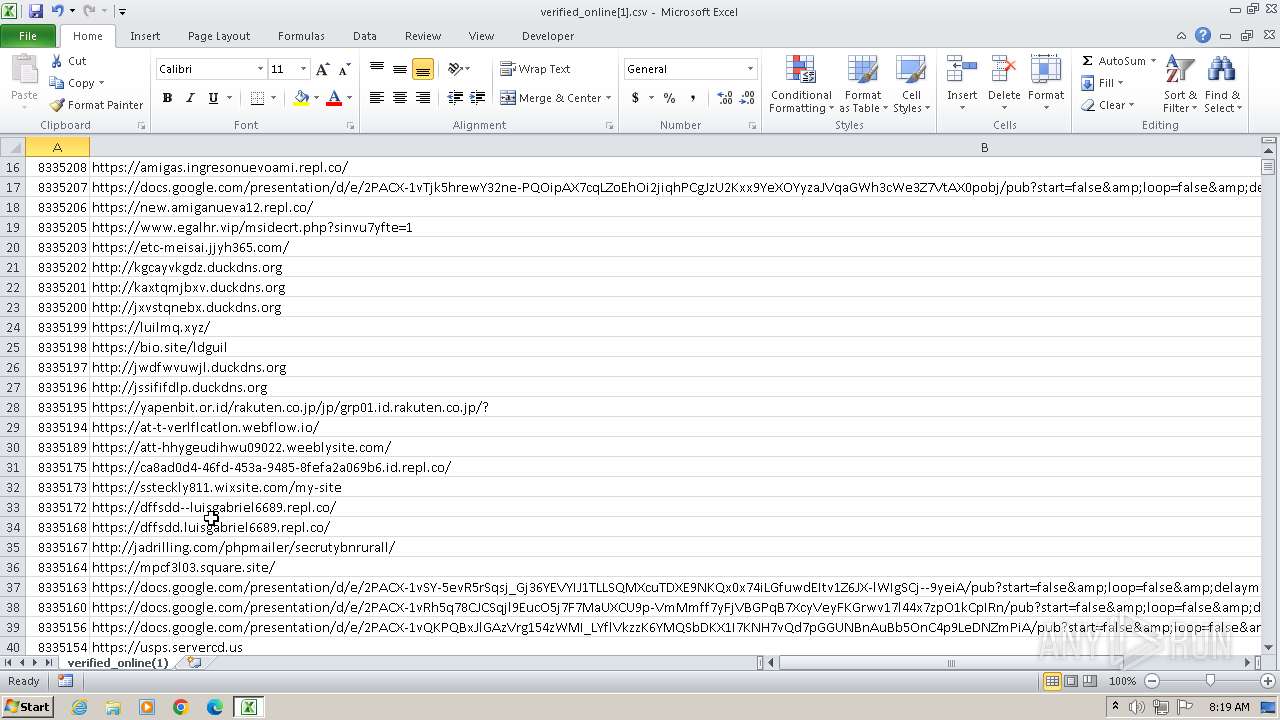Apply Comma Style
Viewport: 1280px width, 720px height.
pos(692,98)
